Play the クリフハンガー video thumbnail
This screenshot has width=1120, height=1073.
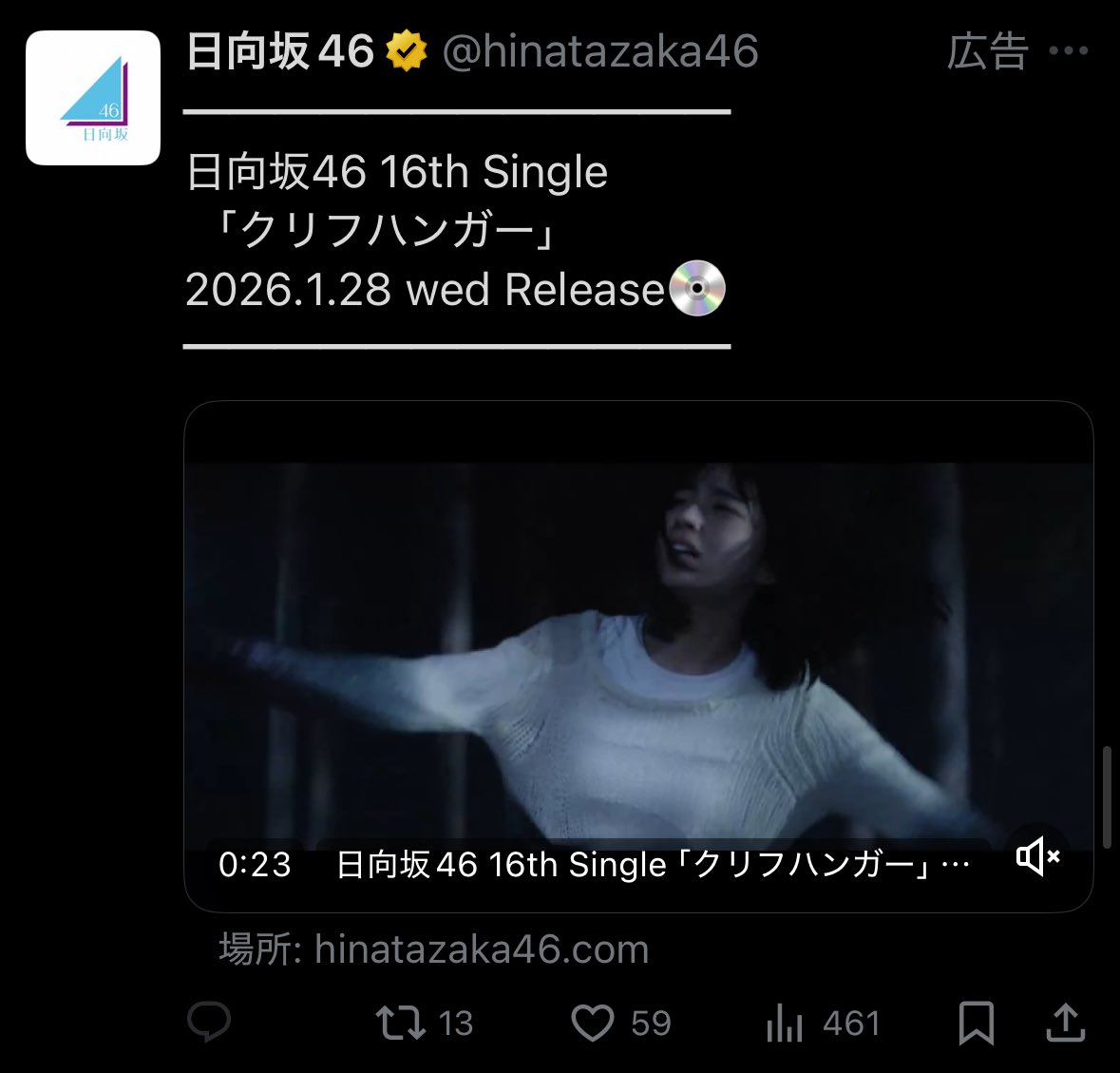[x=638, y=656]
